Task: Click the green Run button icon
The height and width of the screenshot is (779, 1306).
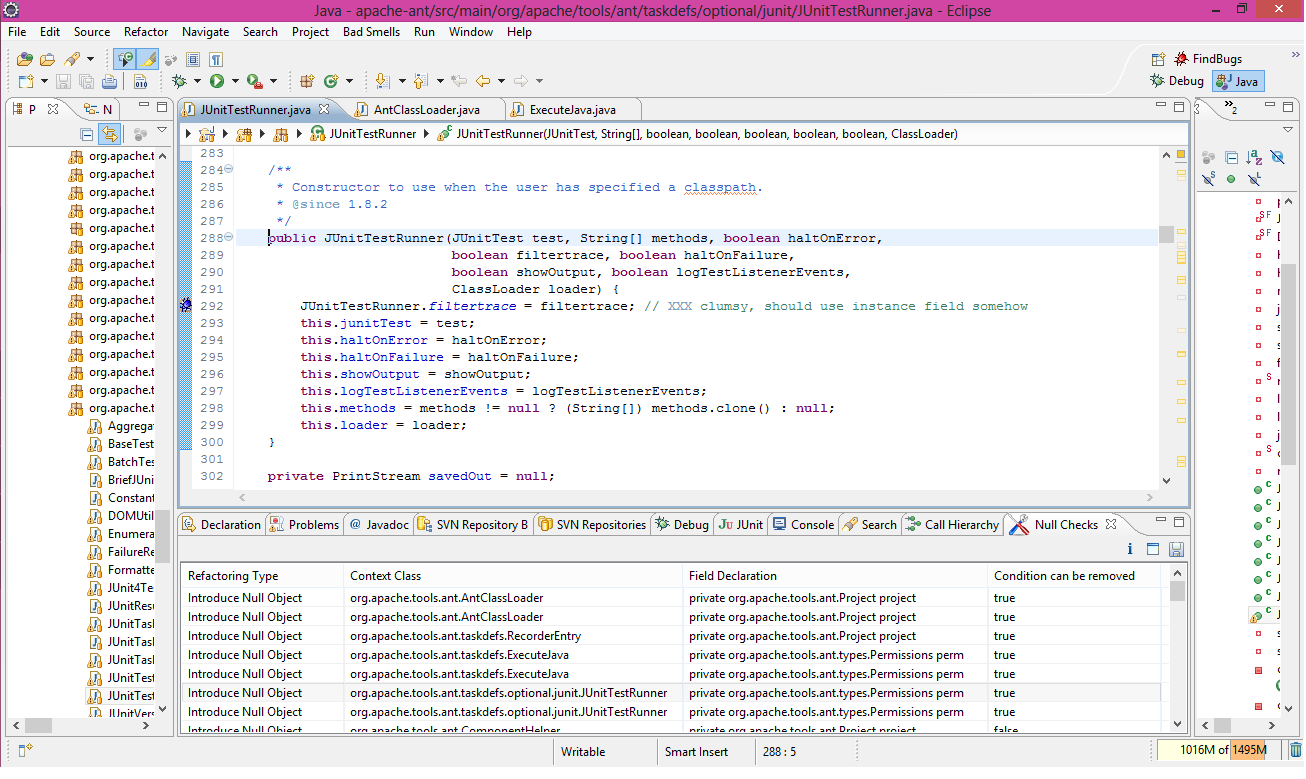Action: (x=216, y=81)
